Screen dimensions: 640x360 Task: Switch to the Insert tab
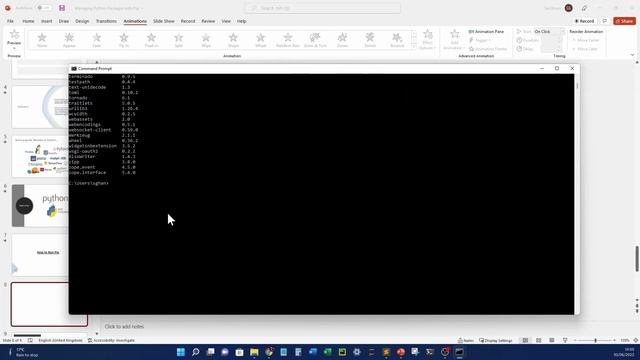(46, 21)
